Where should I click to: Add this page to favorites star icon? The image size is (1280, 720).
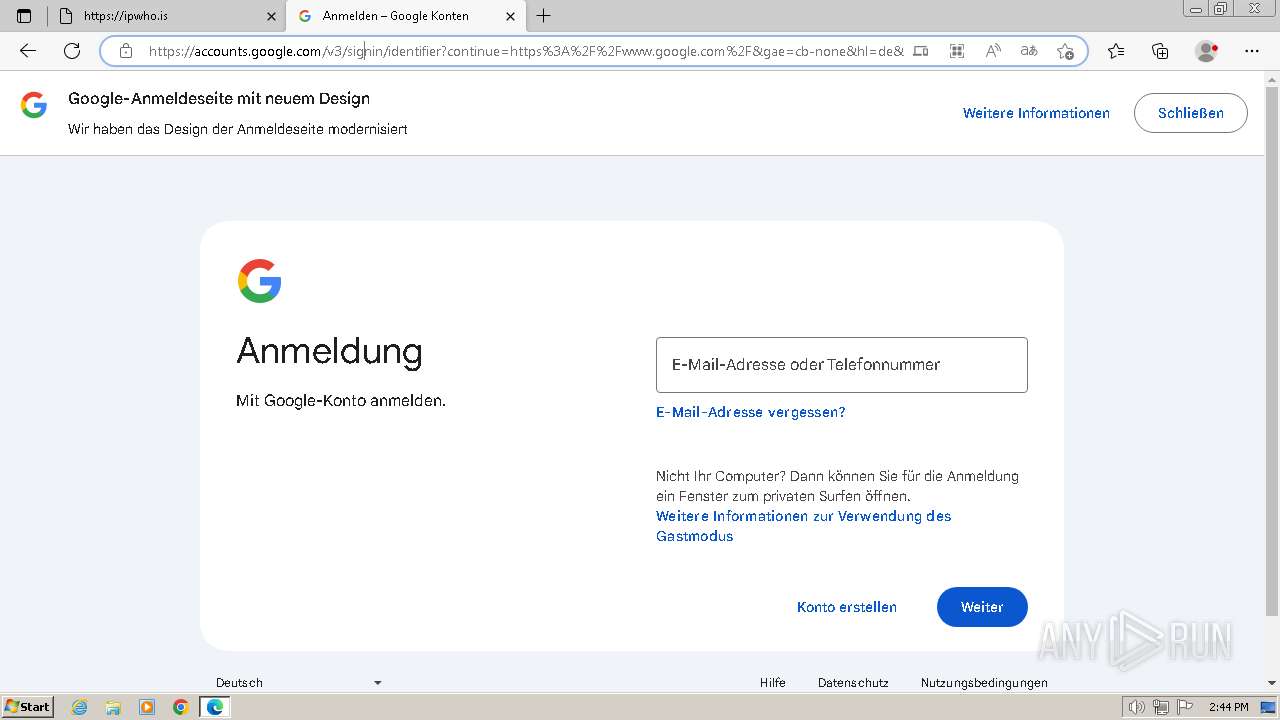click(1065, 51)
